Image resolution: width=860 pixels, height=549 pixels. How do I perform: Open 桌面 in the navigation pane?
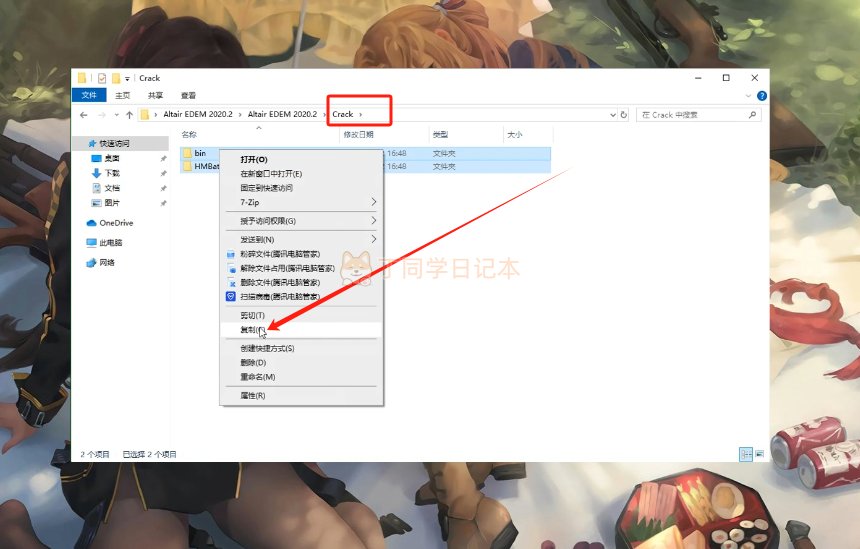112,158
